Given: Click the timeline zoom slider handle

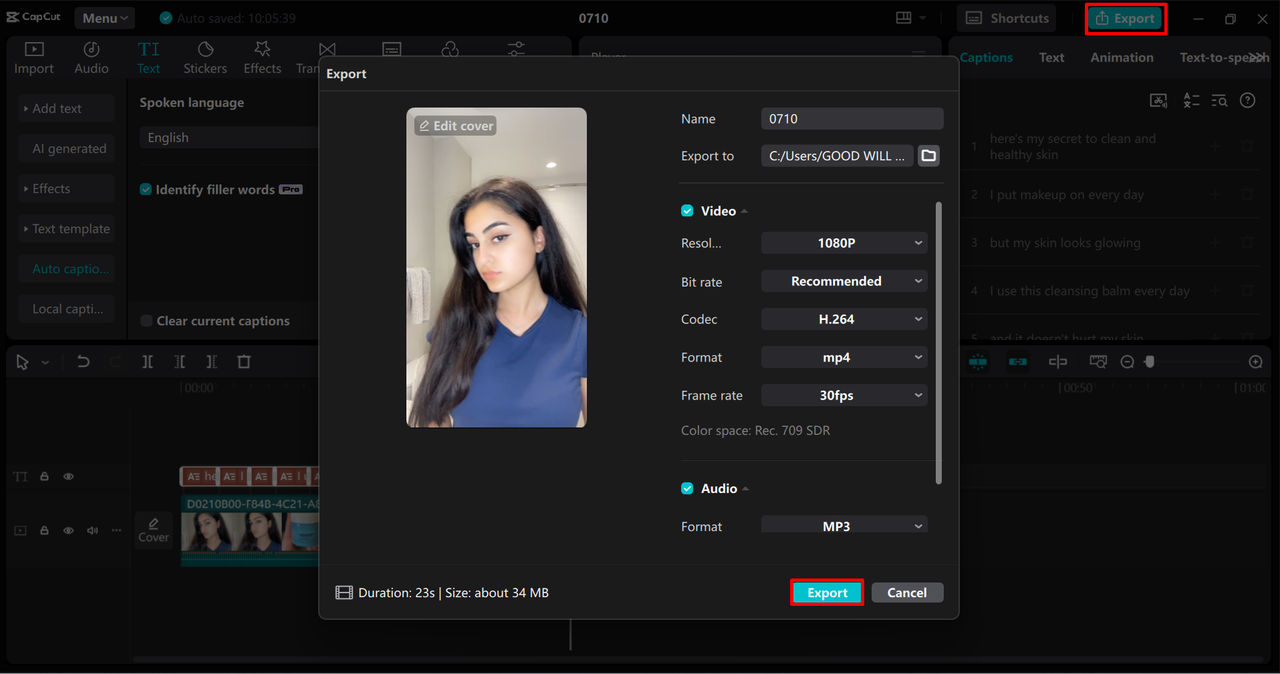Looking at the screenshot, I should pos(1149,362).
